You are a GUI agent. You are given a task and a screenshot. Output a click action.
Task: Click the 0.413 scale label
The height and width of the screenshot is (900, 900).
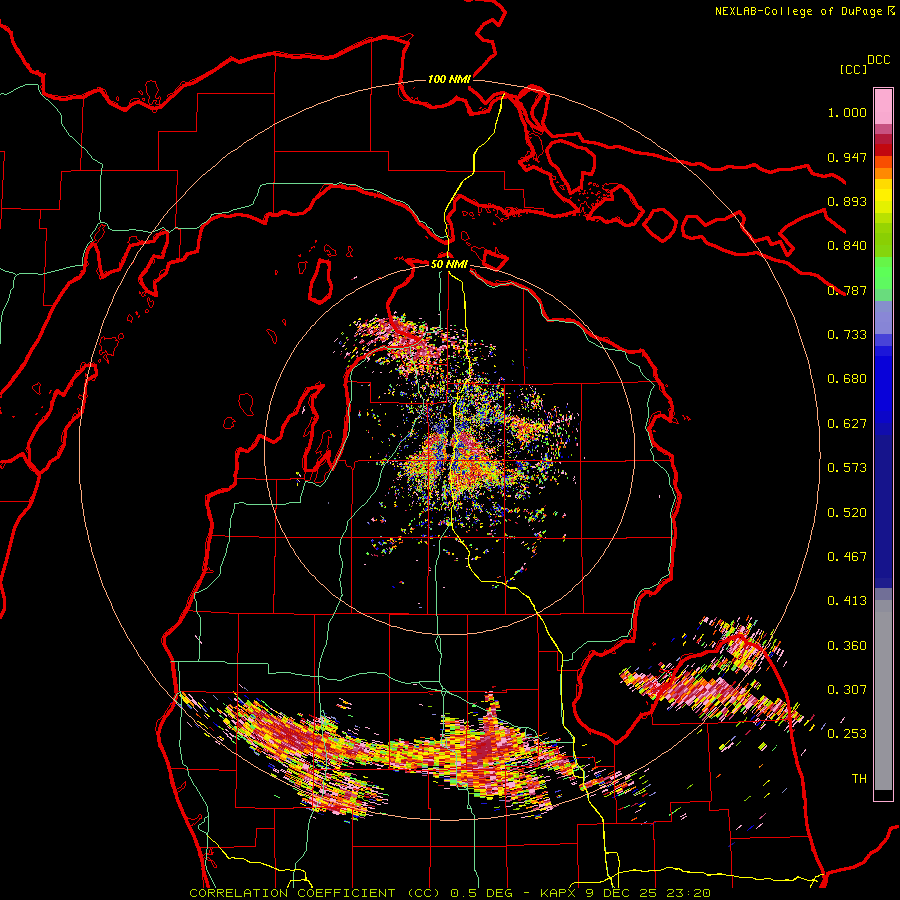click(x=847, y=601)
